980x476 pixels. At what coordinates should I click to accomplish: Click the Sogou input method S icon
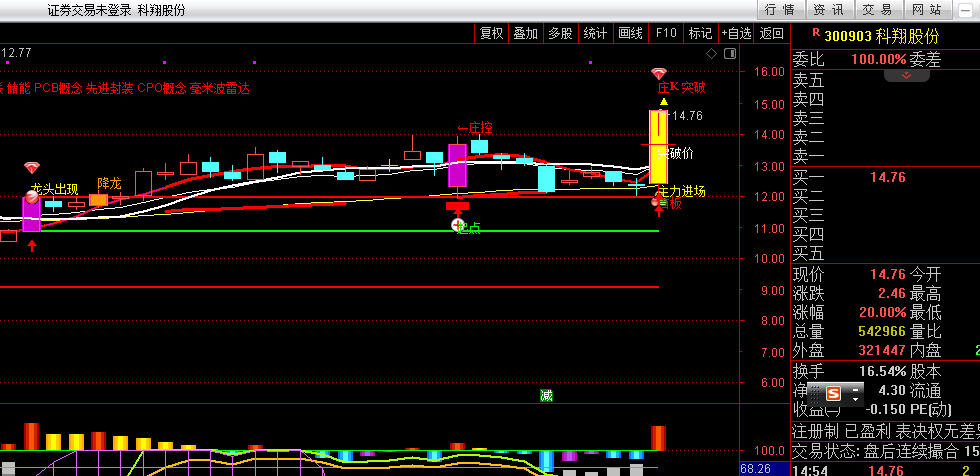pyautogui.click(x=833, y=393)
